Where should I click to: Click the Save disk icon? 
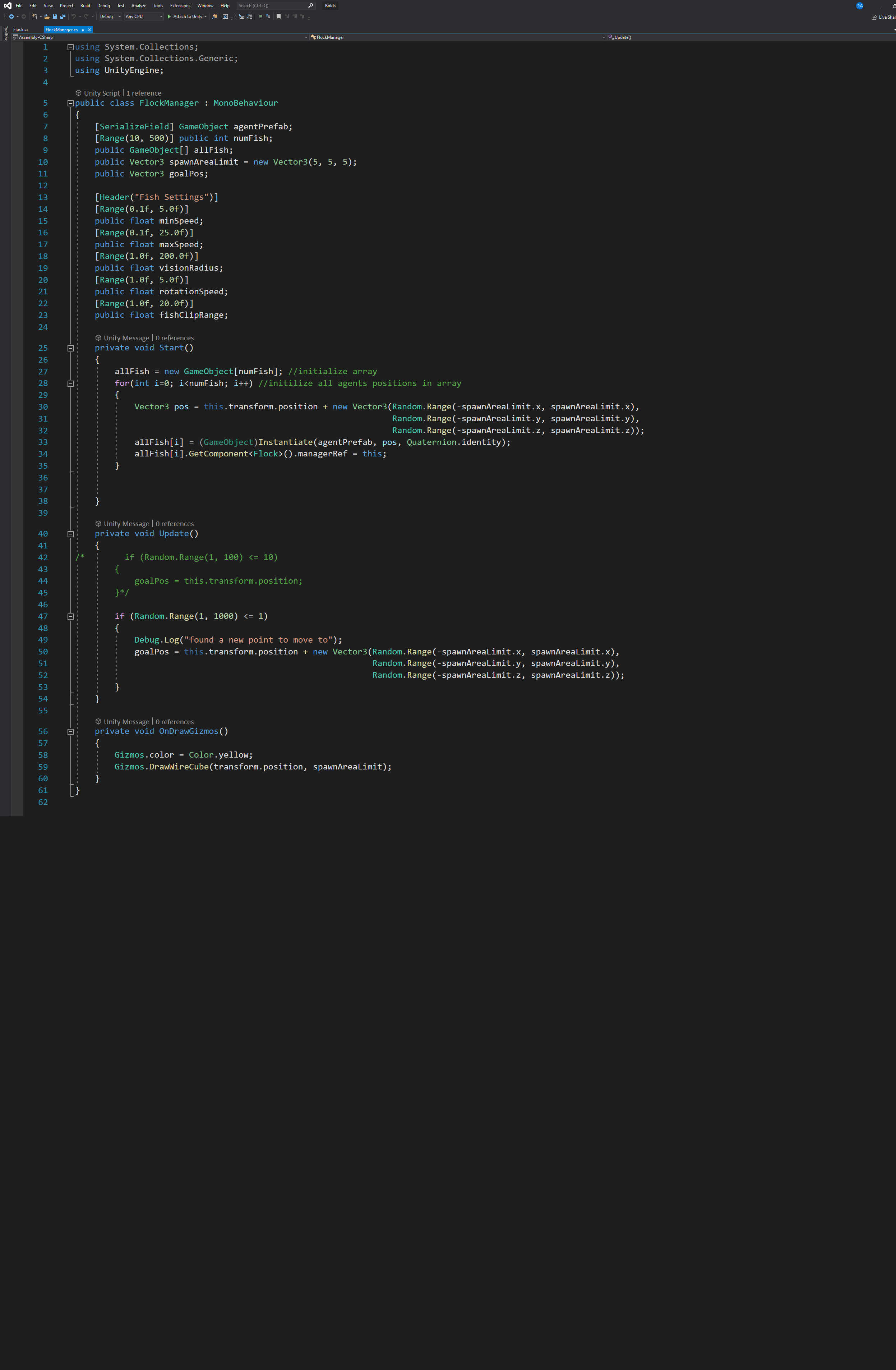pyautogui.click(x=55, y=17)
